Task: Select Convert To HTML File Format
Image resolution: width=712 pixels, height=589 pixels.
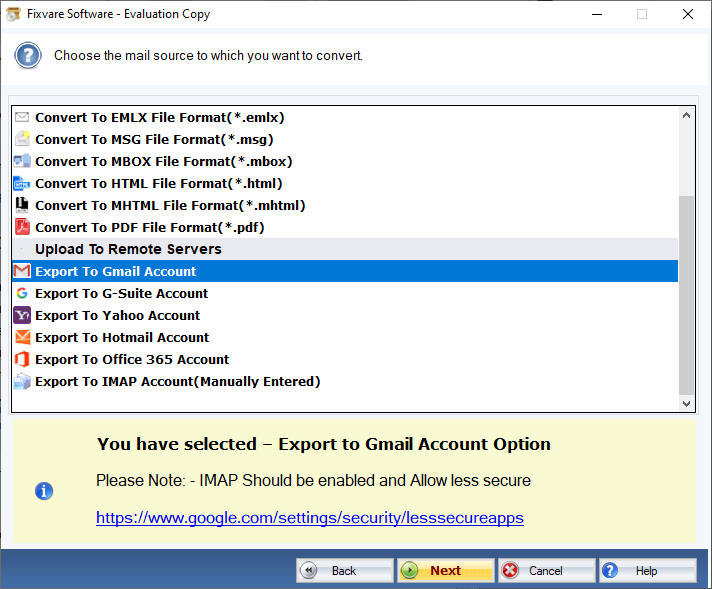Action: (345, 183)
